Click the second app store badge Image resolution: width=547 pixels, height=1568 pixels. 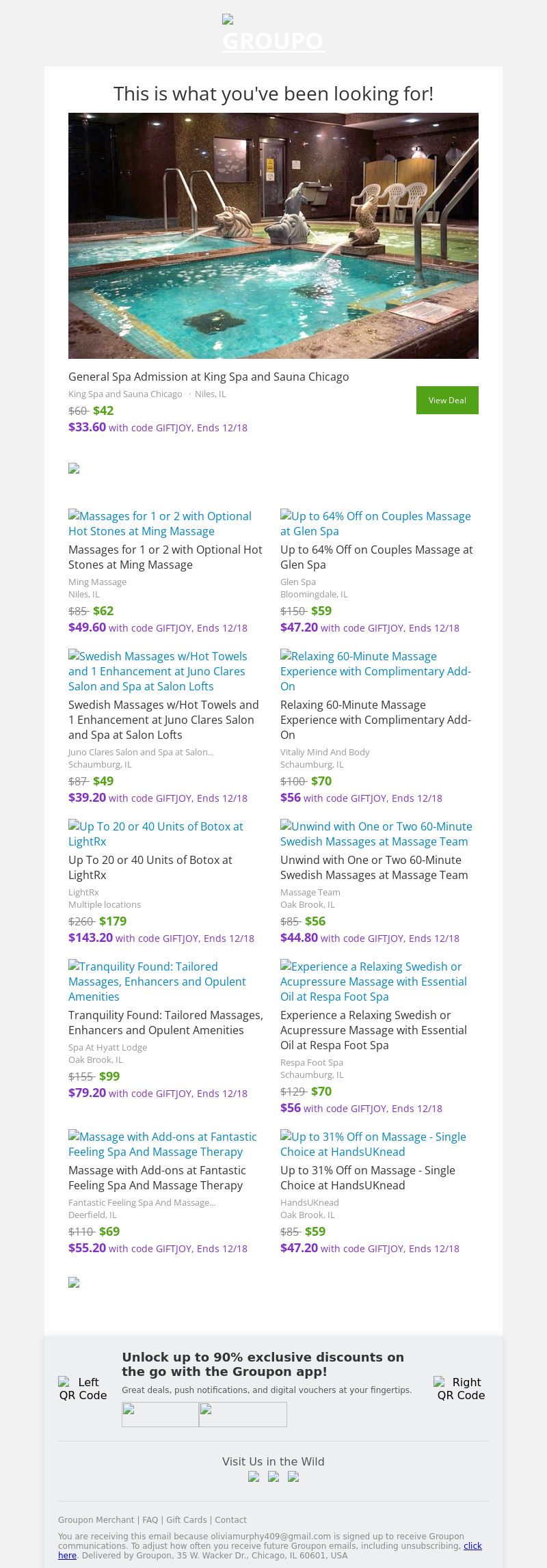click(243, 1414)
